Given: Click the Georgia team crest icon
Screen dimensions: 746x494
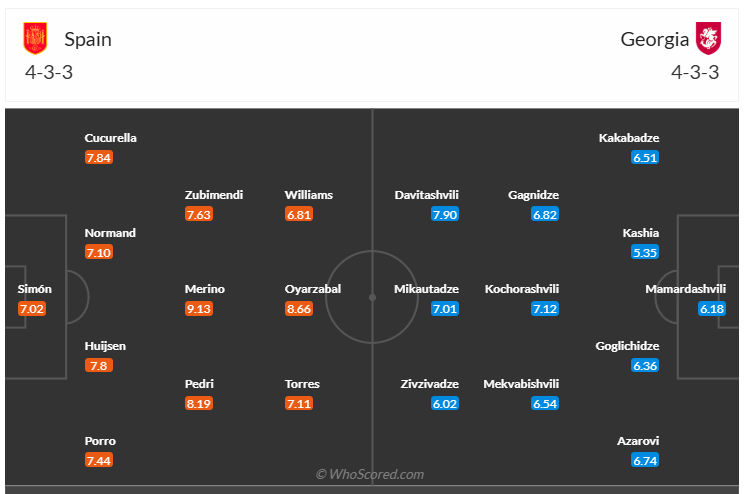Looking at the screenshot, I should click(709, 39).
